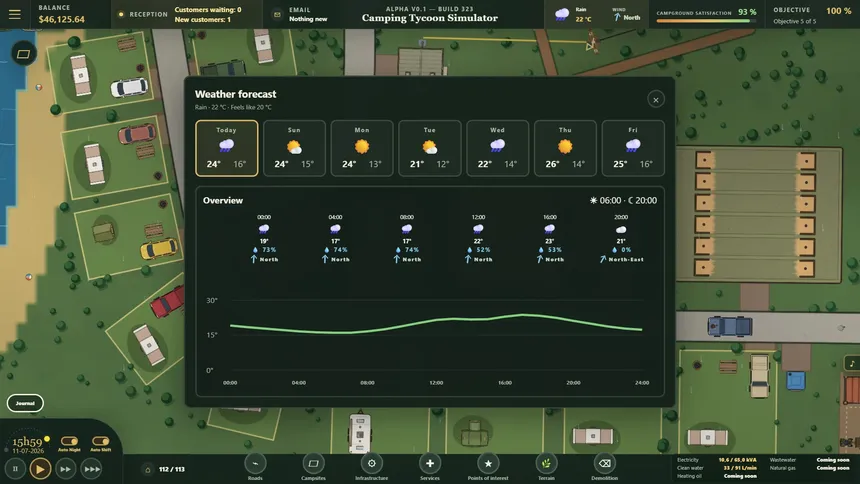Open the Objective panel
Screen dimensions: 860x484
(x=812, y=15)
